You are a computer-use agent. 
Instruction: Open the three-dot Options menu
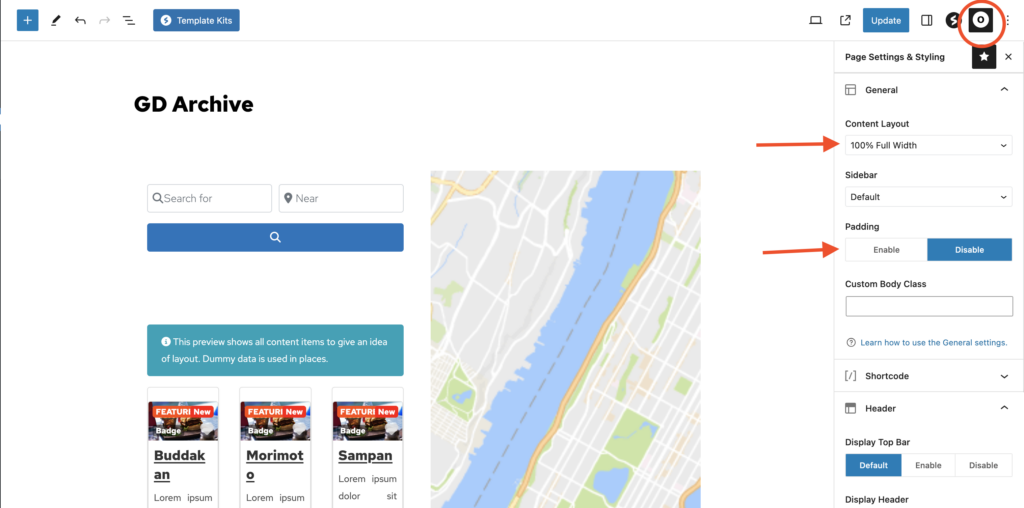pyautogui.click(x=1007, y=20)
